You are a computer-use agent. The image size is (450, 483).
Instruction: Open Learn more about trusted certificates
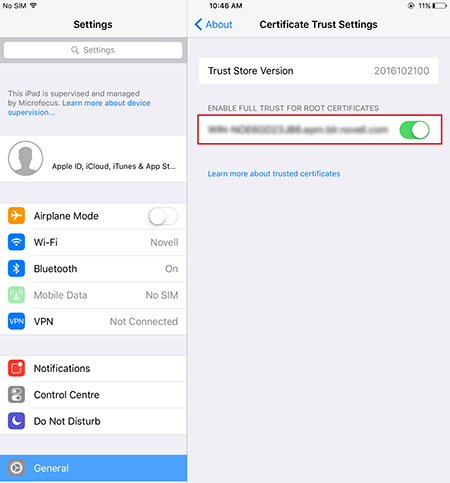274,174
